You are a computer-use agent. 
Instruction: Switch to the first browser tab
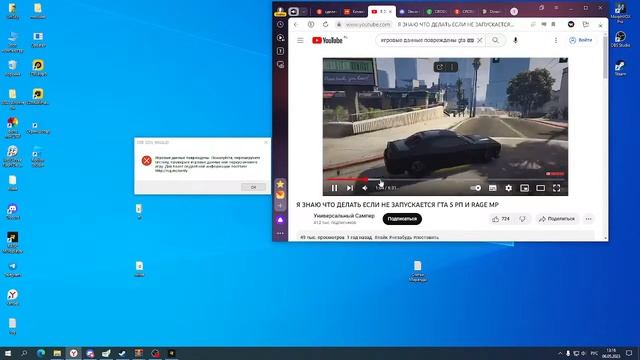pos(326,12)
